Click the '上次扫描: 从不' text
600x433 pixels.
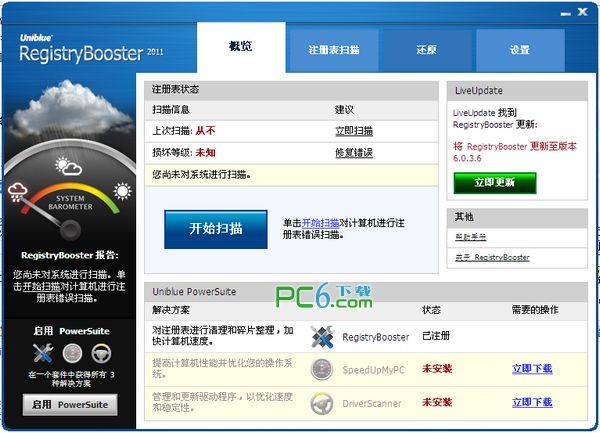point(184,131)
